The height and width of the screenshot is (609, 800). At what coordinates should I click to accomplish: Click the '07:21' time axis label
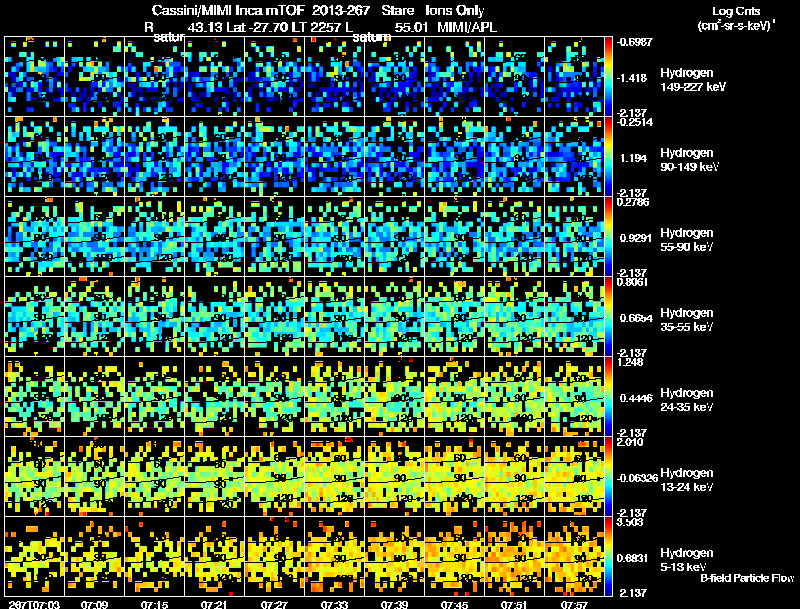(215, 605)
